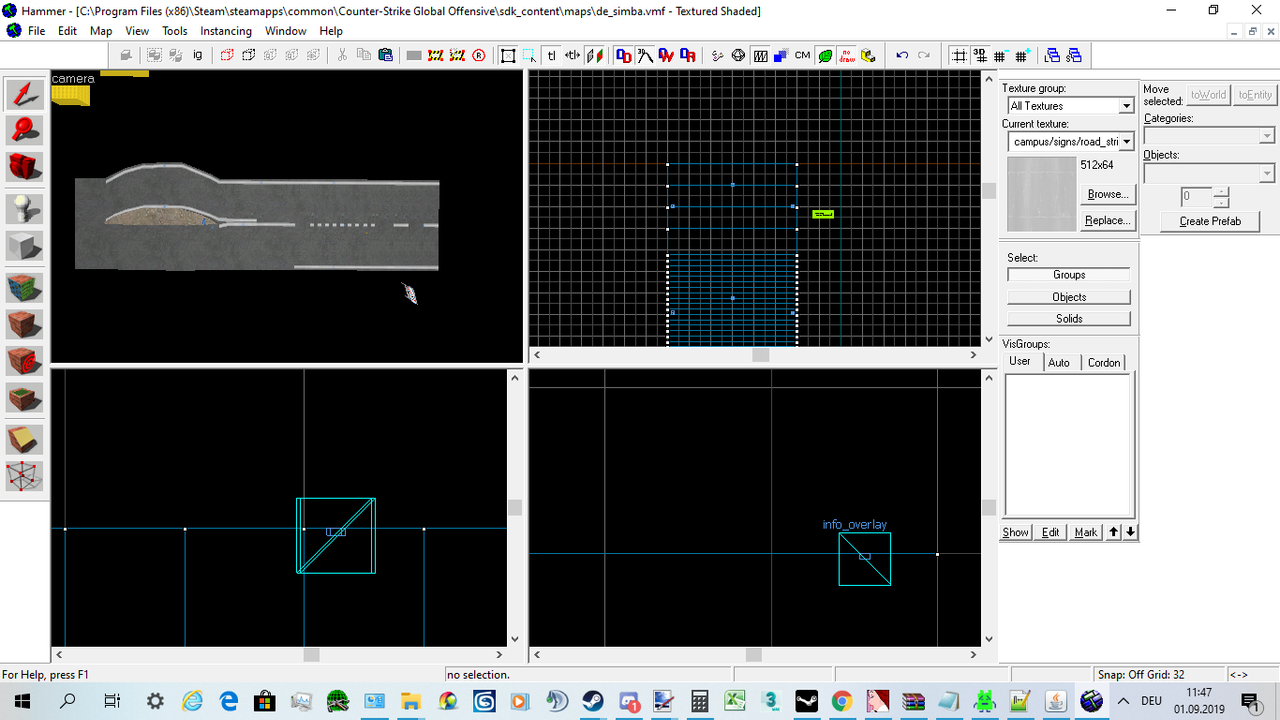
Task: Click the Browse... texture button
Action: 1107,194
